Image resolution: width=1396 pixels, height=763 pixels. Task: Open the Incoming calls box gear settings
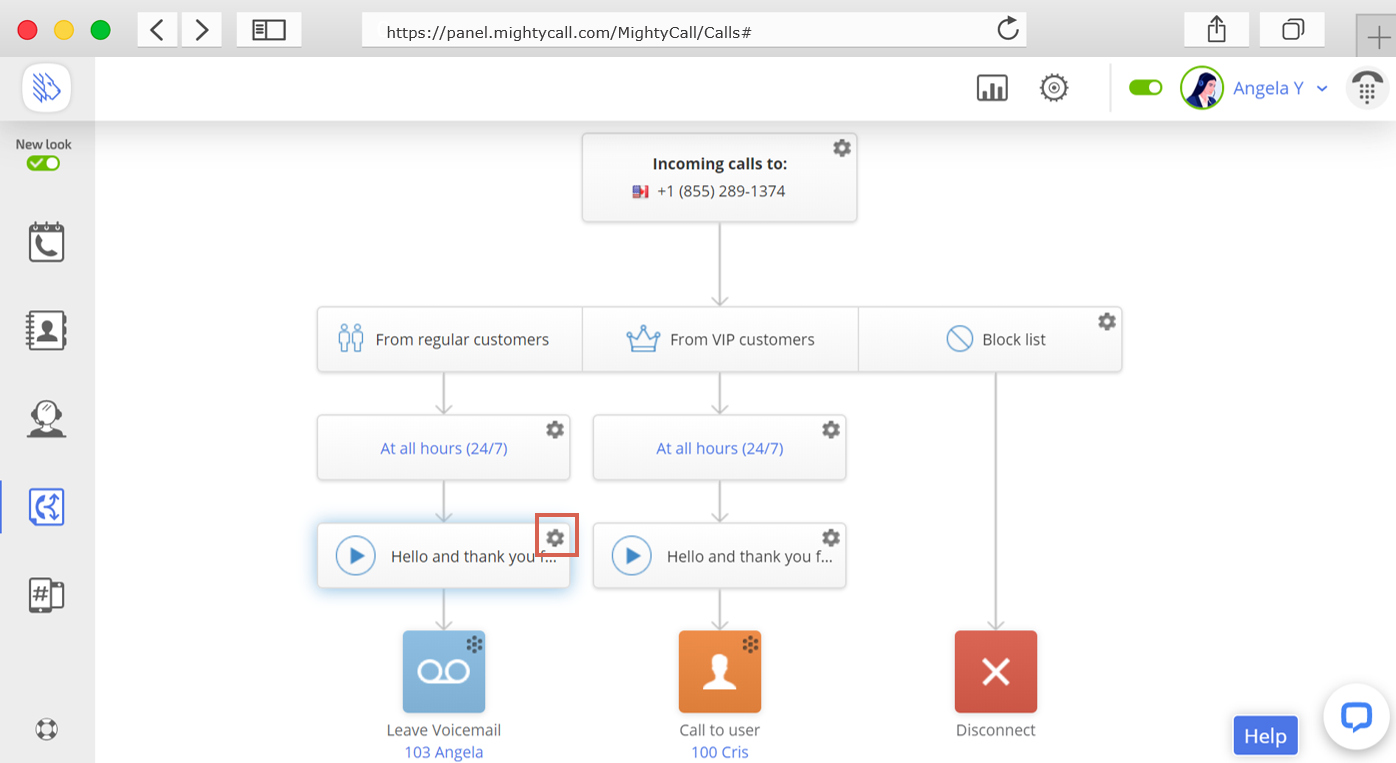842,148
